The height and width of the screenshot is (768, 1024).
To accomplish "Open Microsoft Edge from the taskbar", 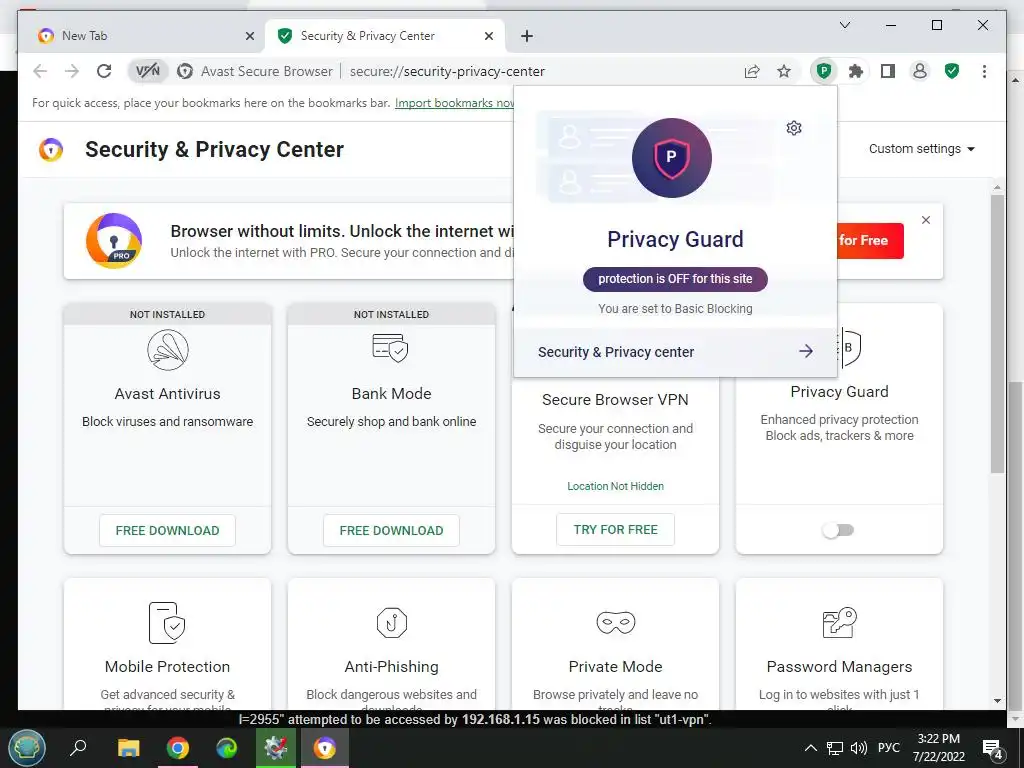I will [227, 748].
